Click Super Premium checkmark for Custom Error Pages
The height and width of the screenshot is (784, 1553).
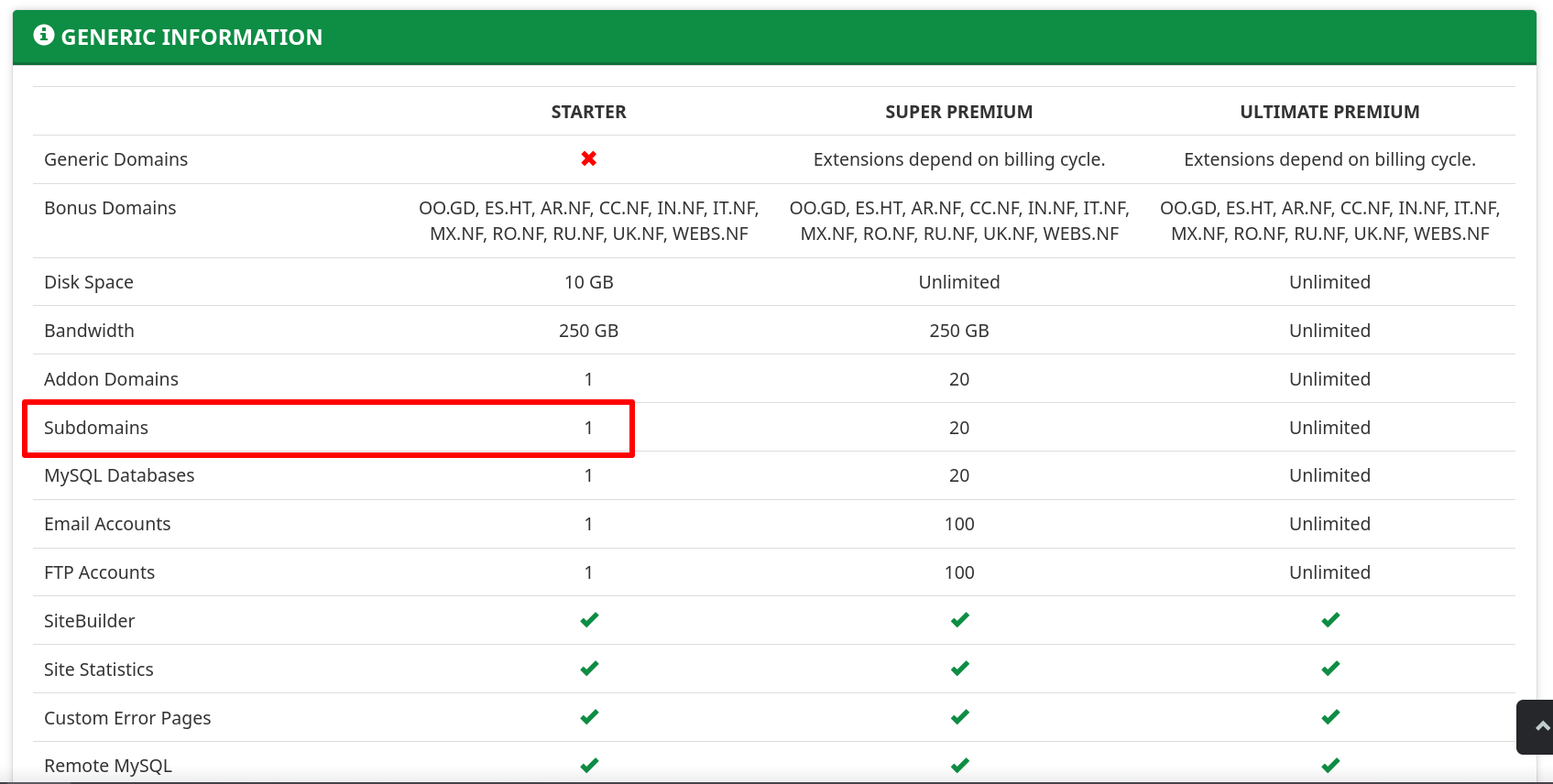click(959, 717)
